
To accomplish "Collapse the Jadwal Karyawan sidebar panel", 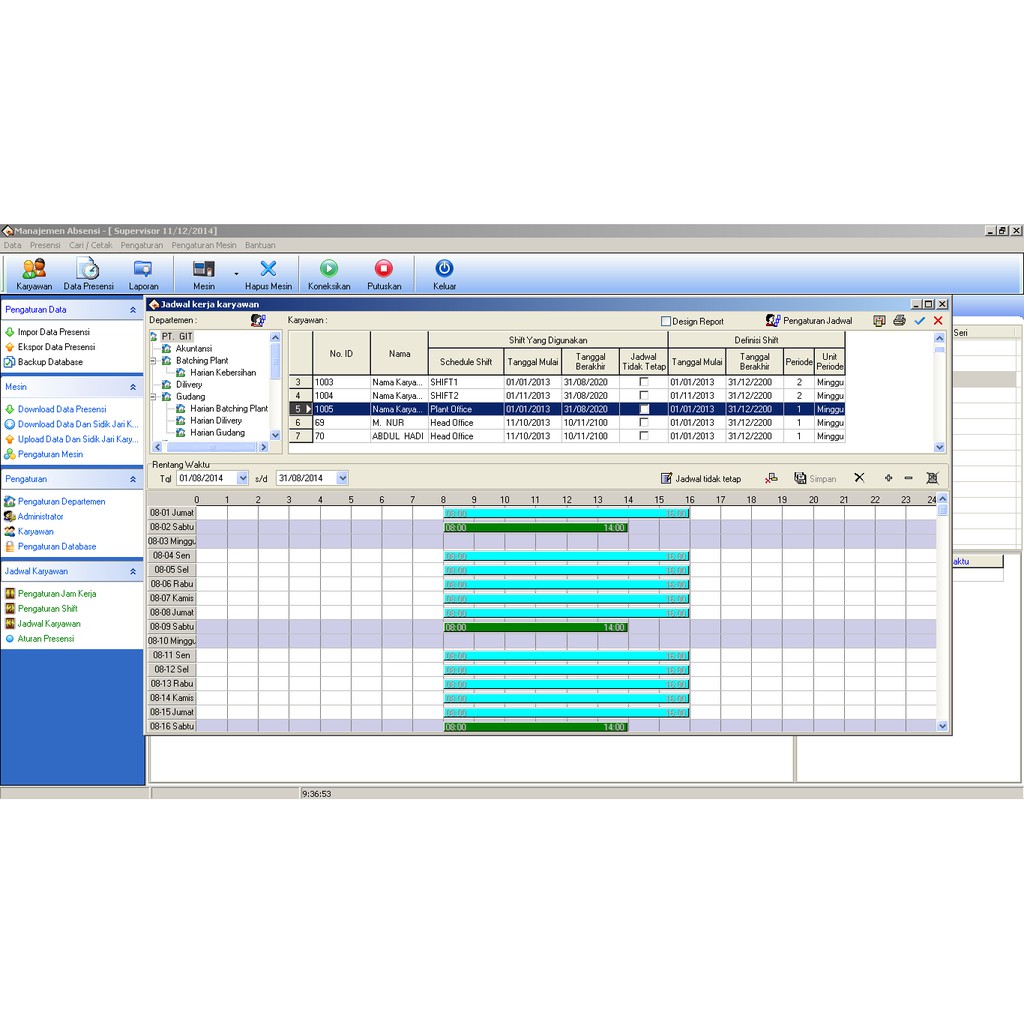I will point(133,571).
